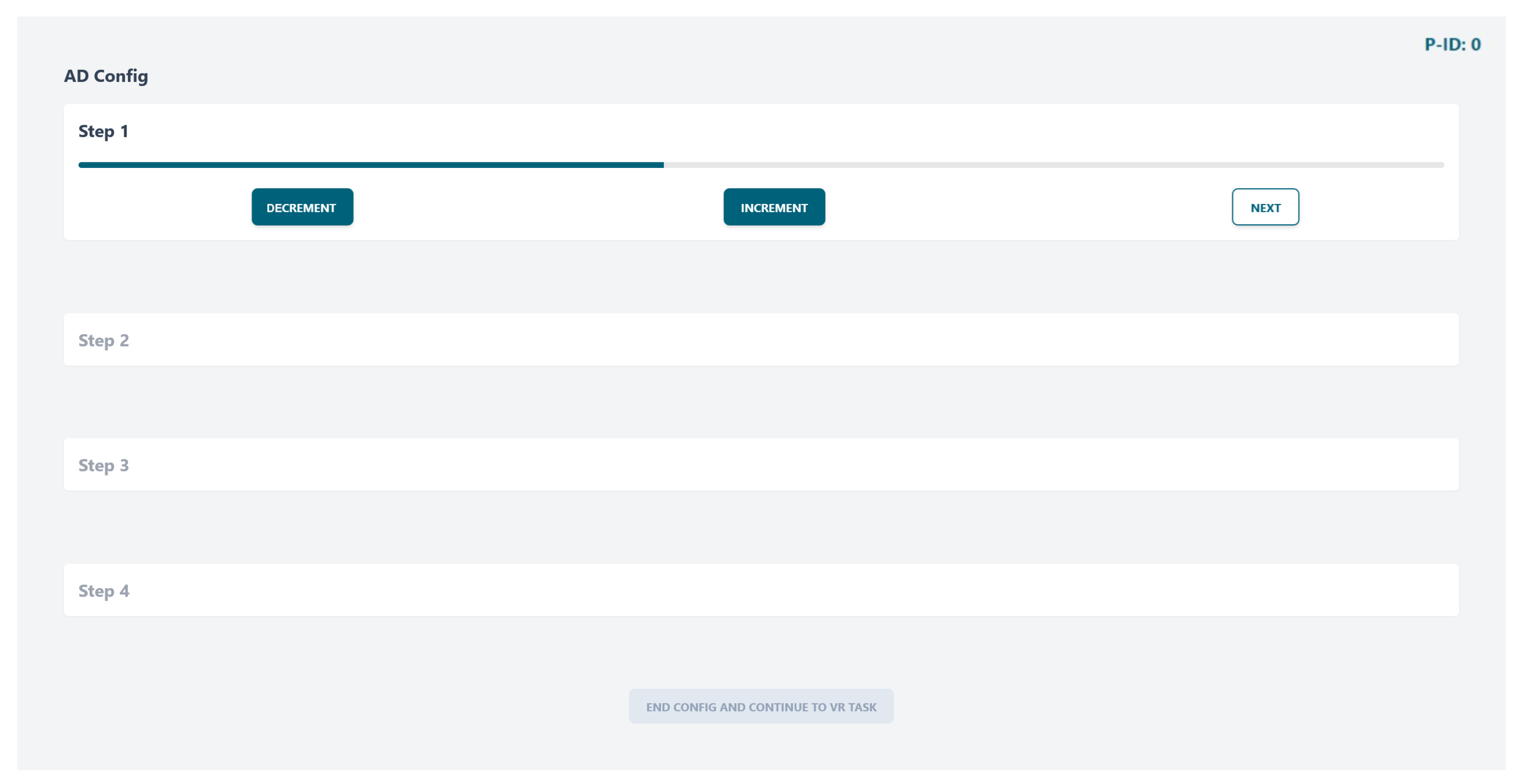This screenshot has height=784, width=1522.
Task: Click the Step 1 heading
Action: coord(103,131)
